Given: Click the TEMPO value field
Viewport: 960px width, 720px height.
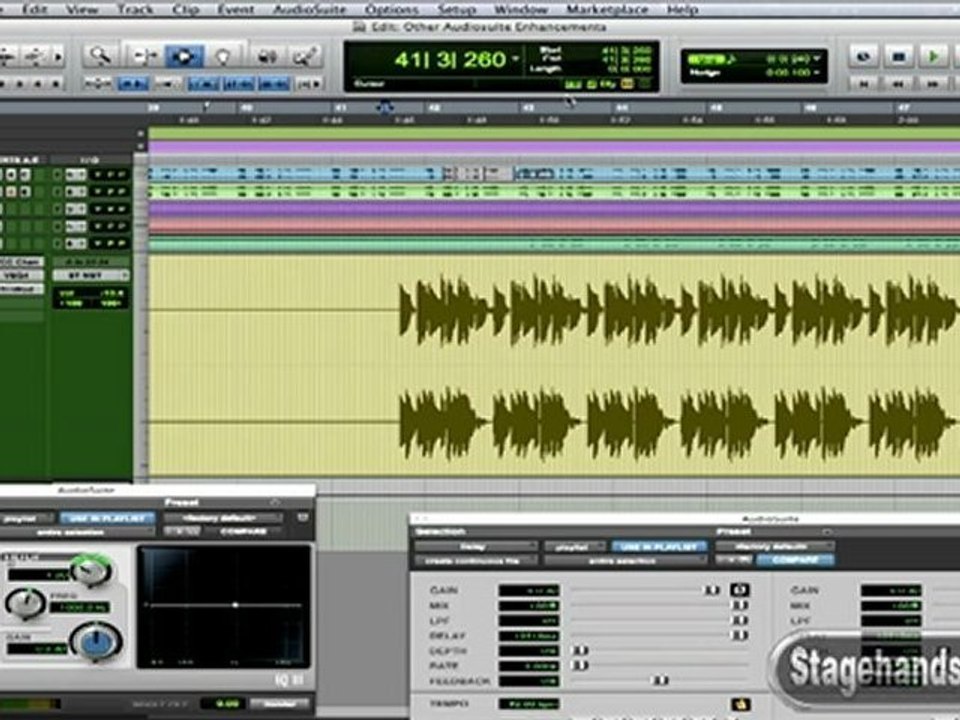Looking at the screenshot, I should pyautogui.click(x=529, y=704).
